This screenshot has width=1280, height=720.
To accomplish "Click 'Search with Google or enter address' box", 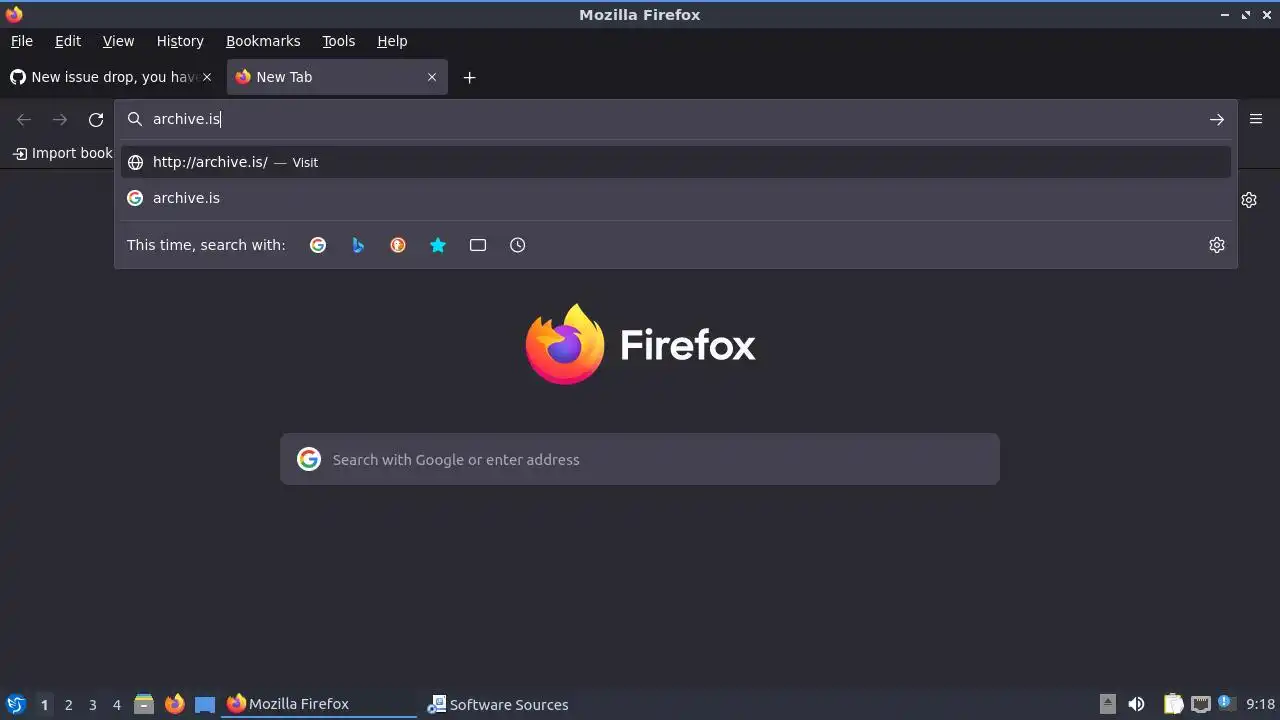I will (640, 459).
